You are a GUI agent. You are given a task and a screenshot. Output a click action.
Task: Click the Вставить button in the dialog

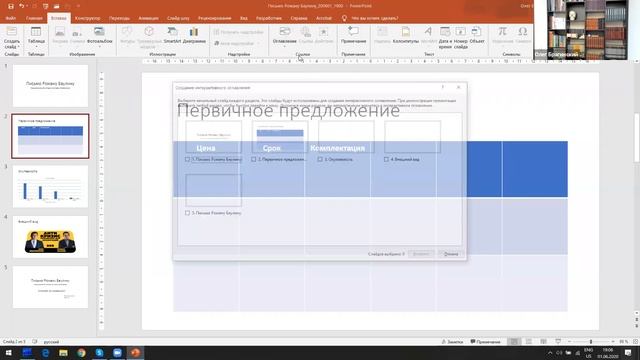421,254
